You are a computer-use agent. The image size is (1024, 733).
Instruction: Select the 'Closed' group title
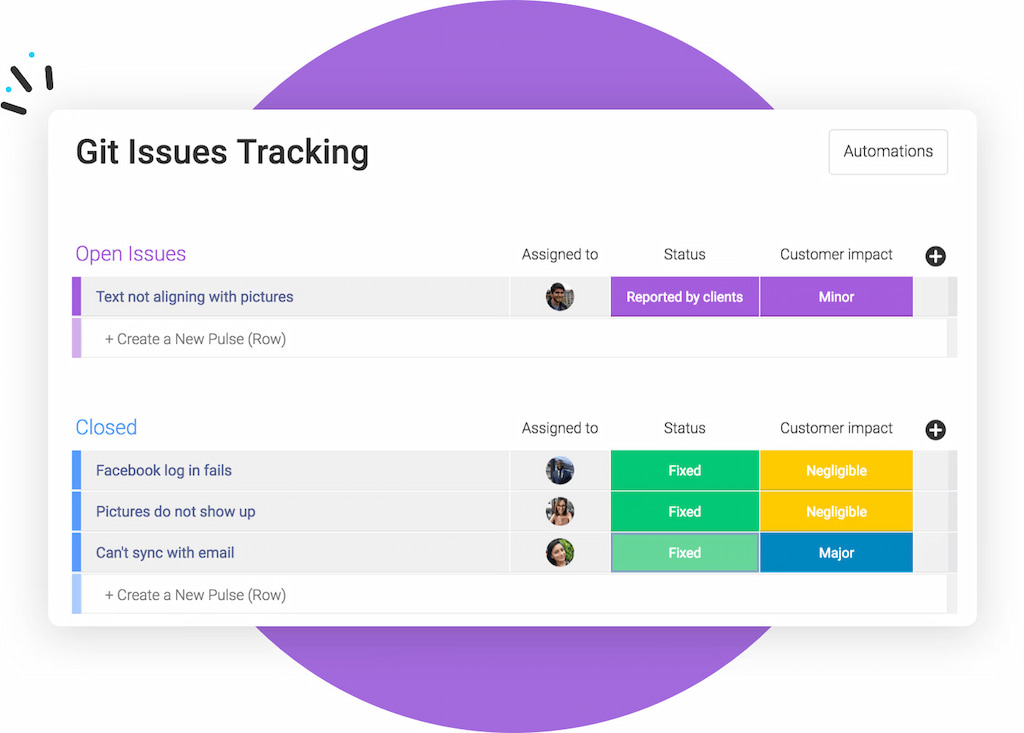pos(106,427)
